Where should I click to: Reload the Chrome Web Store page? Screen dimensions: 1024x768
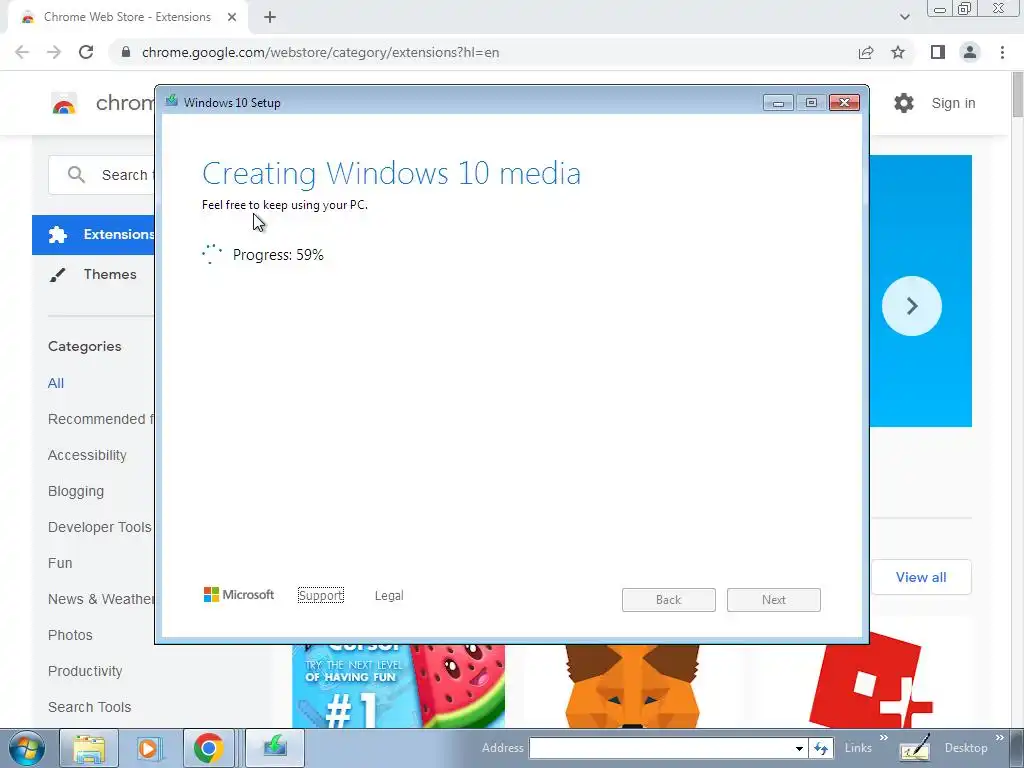(x=86, y=52)
